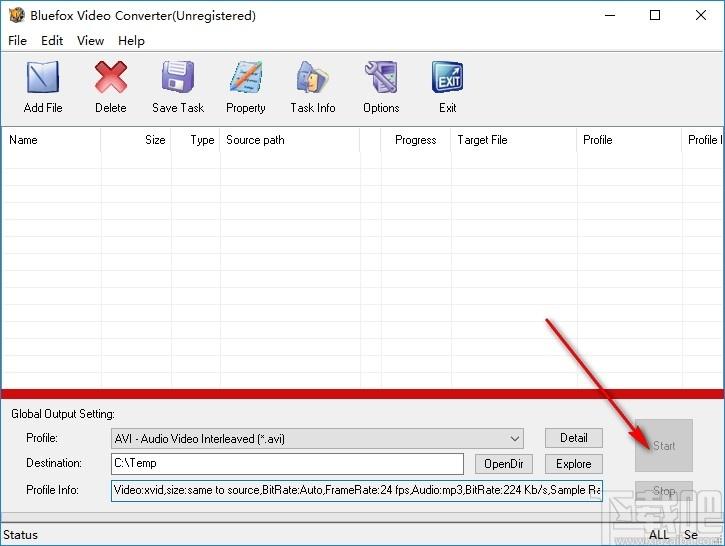725x546 pixels.
Task: Click the Stop button
Action: pos(664,491)
